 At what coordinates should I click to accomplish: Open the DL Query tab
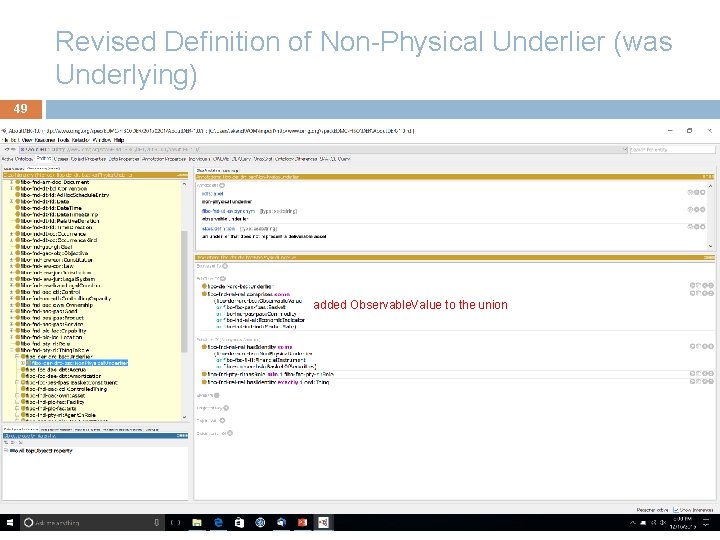[242, 159]
